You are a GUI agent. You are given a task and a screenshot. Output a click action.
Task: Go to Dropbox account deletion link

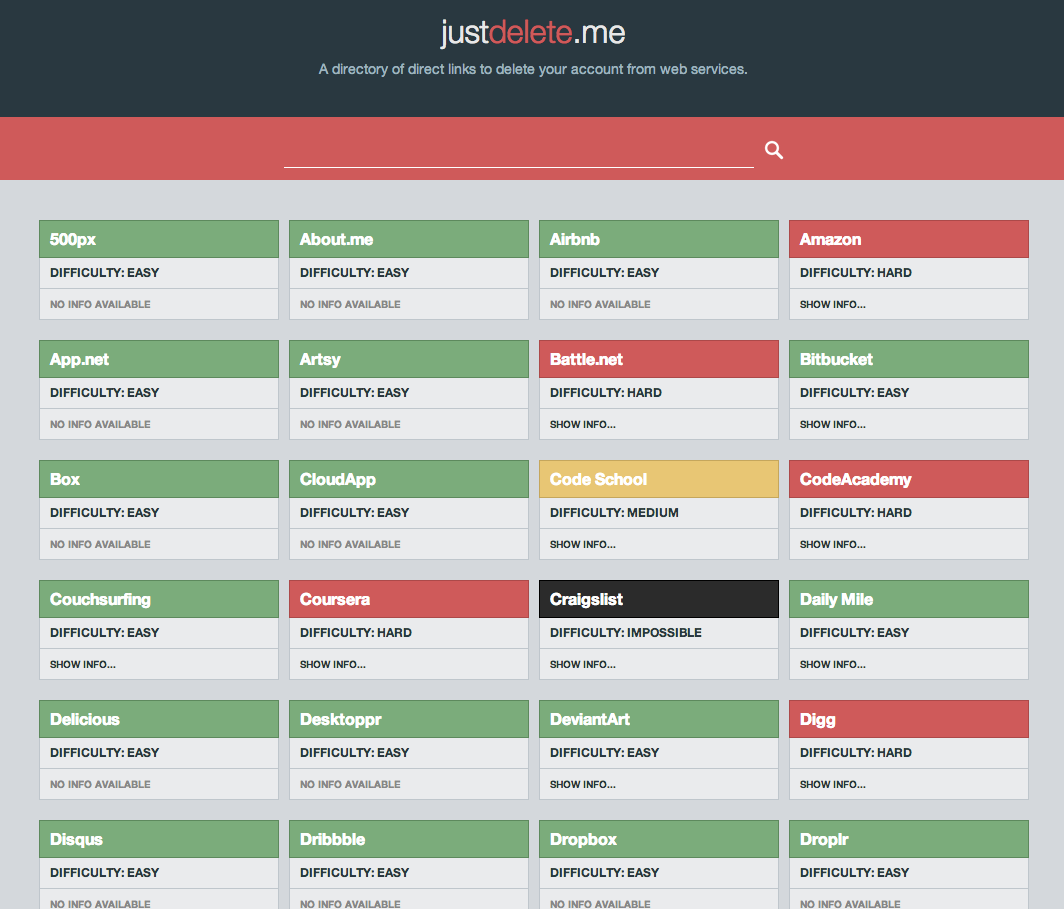coord(658,839)
